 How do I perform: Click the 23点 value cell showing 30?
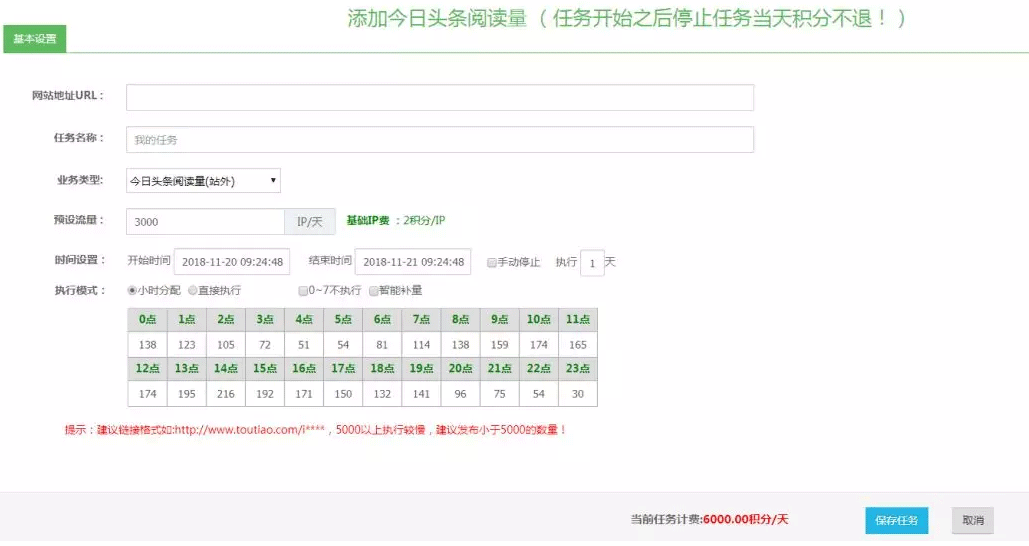577,394
